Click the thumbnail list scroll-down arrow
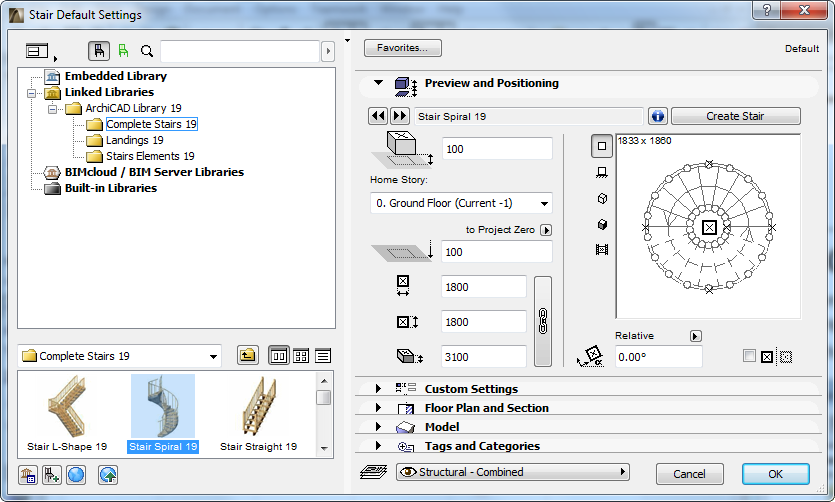This screenshot has width=835, height=502. pyautogui.click(x=324, y=449)
